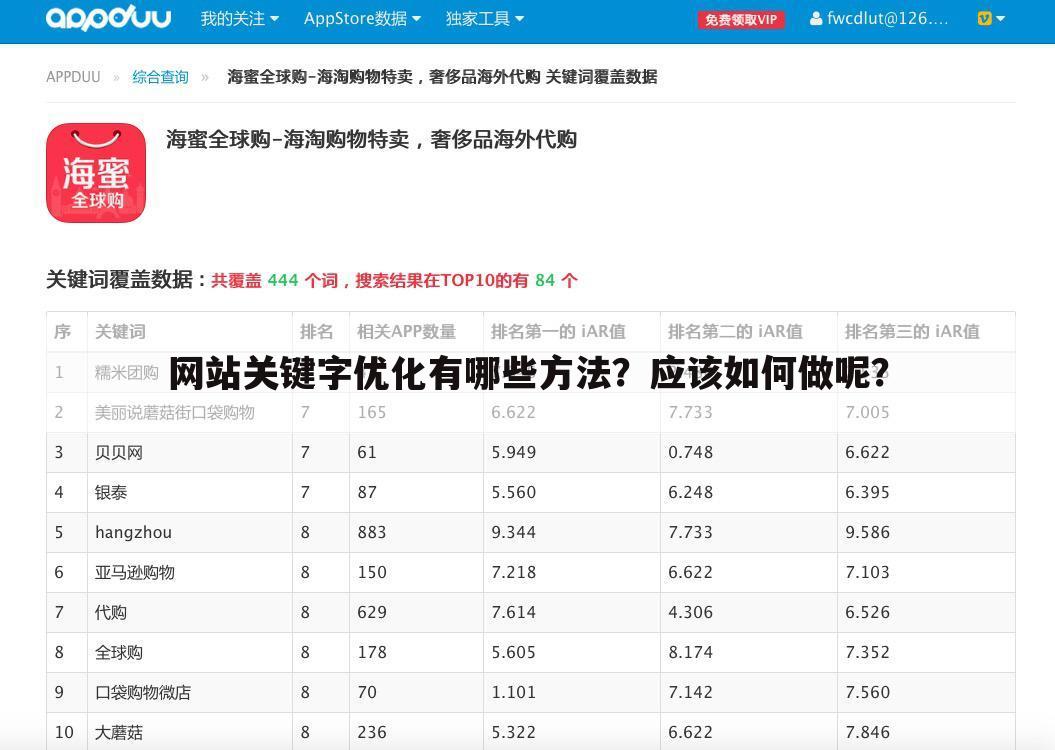Click keyword 大蘑菇
Viewport: 1055px width, 750px height.
click(118, 733)
